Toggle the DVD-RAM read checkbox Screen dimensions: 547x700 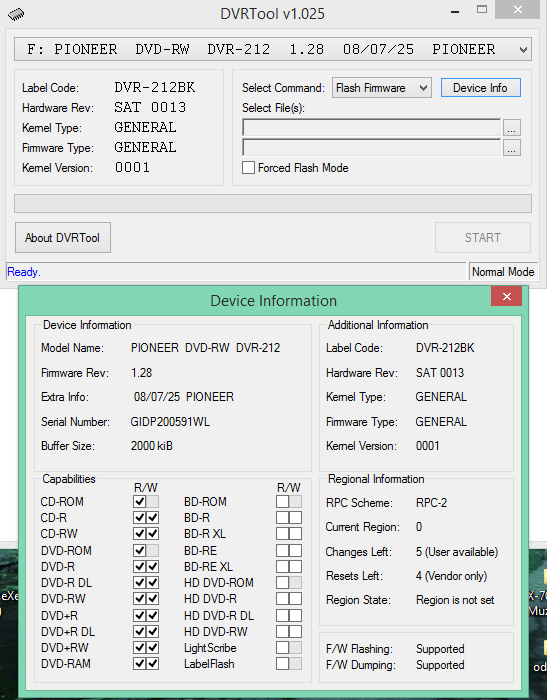[x=140, y=664]
